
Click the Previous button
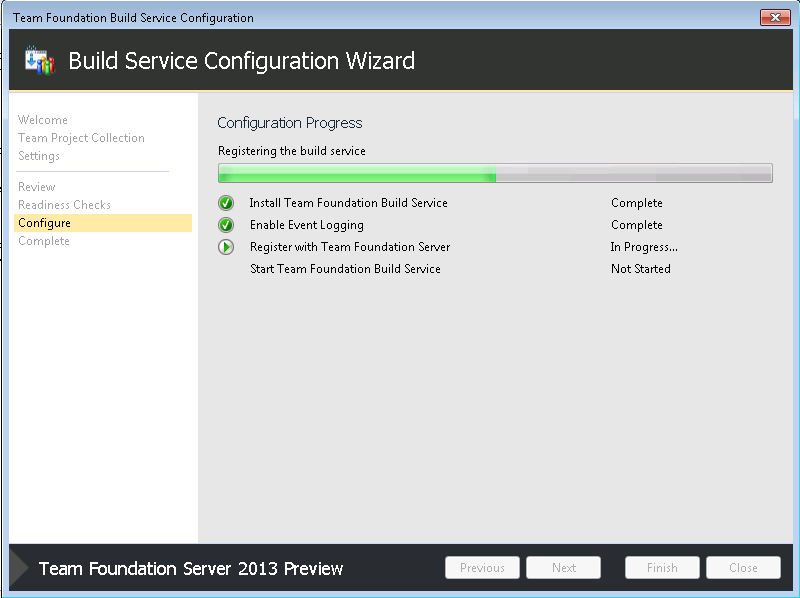coord(482,567)
